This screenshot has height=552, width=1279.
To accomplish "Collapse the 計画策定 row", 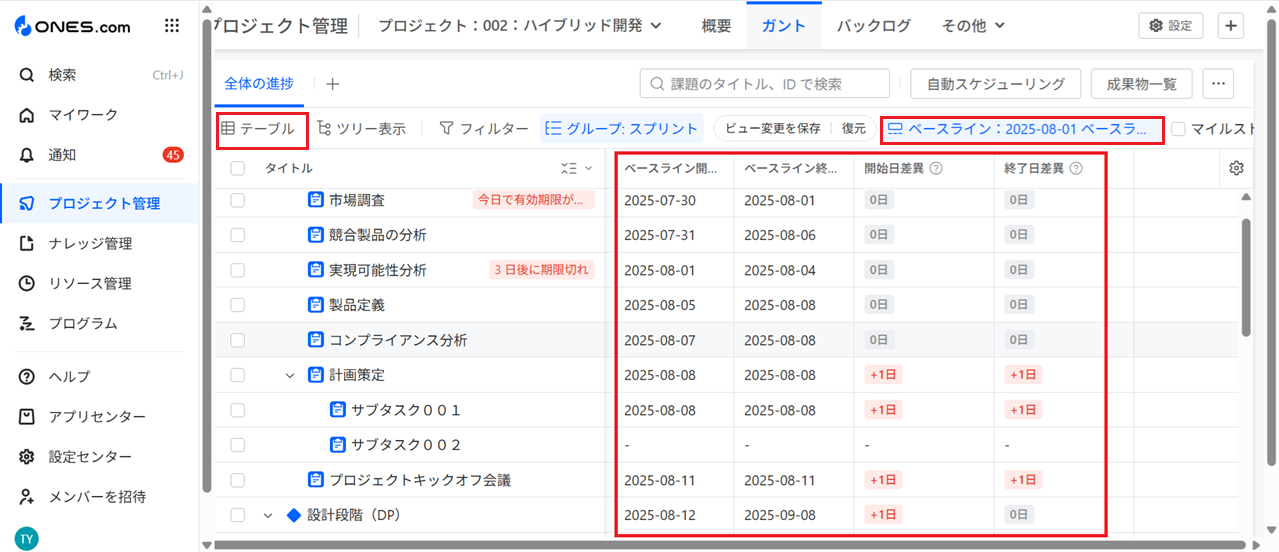I will point(290,375).
